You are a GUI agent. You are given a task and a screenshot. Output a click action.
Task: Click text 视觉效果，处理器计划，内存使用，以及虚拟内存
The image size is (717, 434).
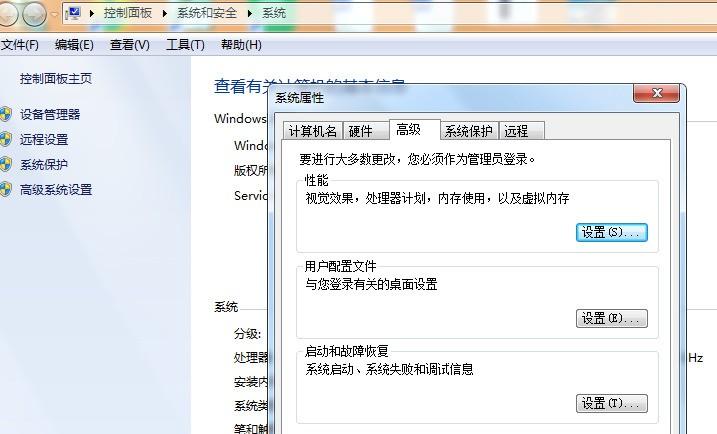(437, 198)
